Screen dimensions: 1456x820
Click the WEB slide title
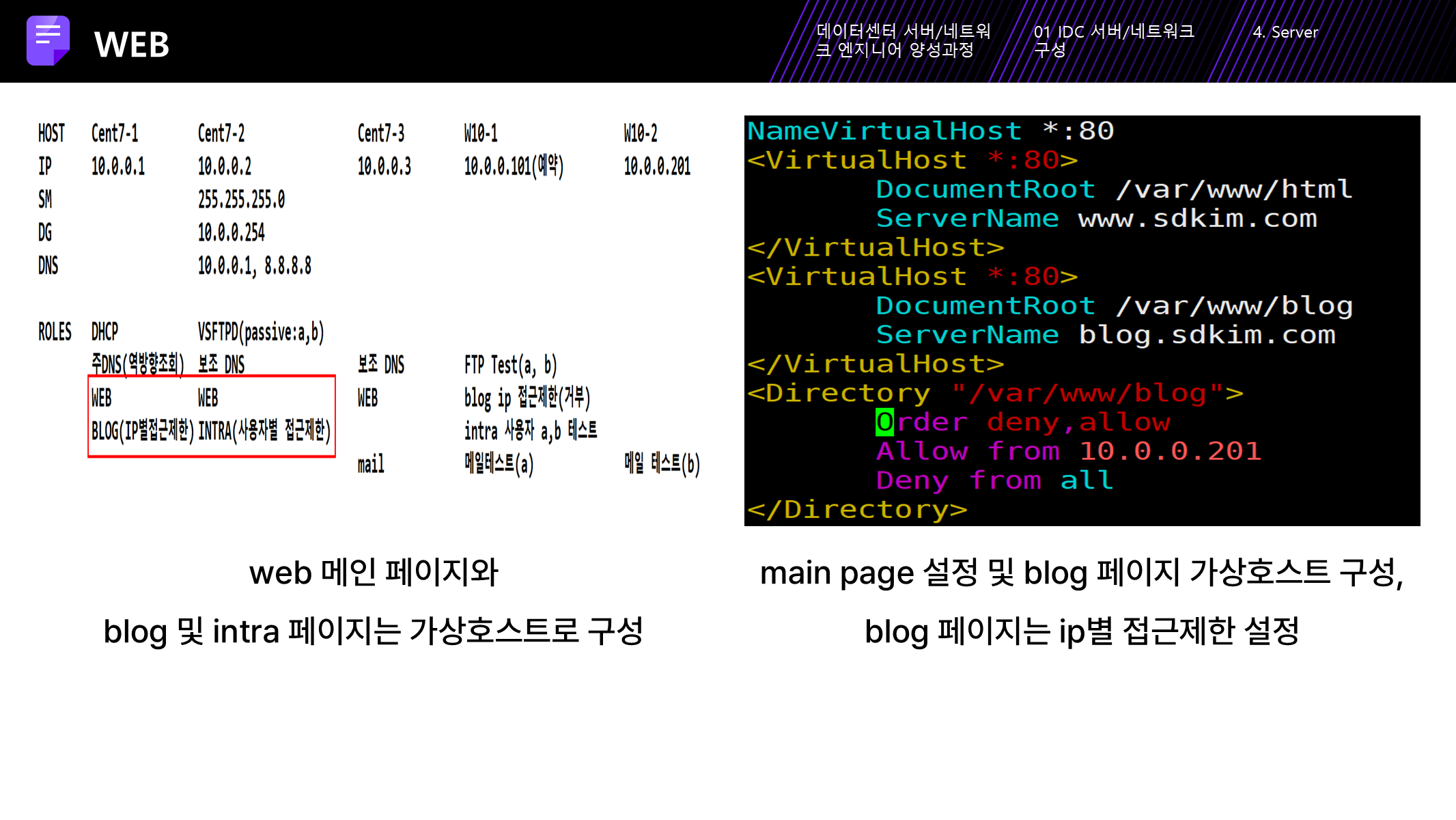click(132, 45)
